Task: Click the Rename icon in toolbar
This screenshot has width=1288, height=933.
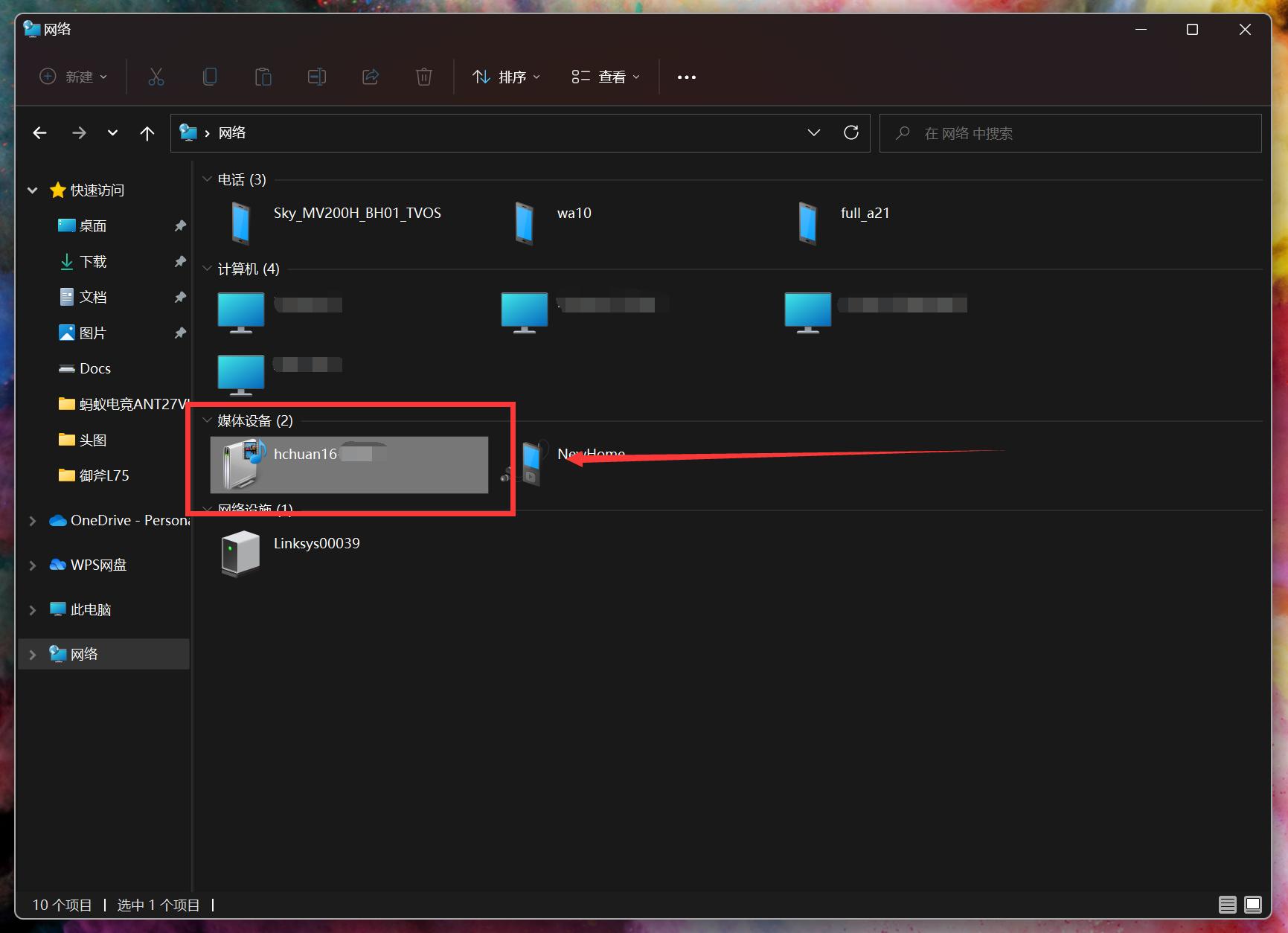Action: [x=317, y=77]
